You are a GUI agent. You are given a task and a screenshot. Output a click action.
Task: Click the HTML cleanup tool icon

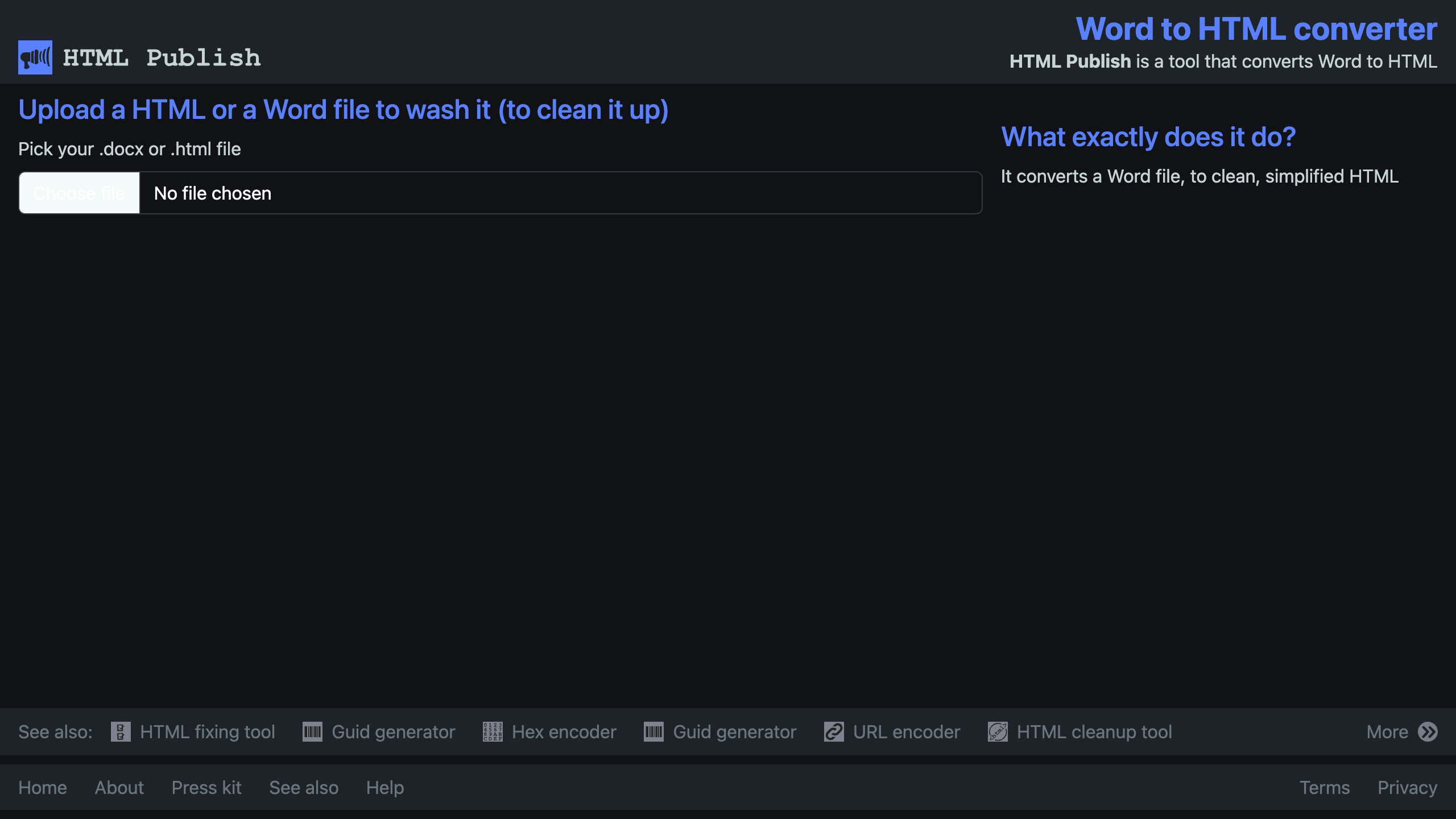(x=998, y=731)
